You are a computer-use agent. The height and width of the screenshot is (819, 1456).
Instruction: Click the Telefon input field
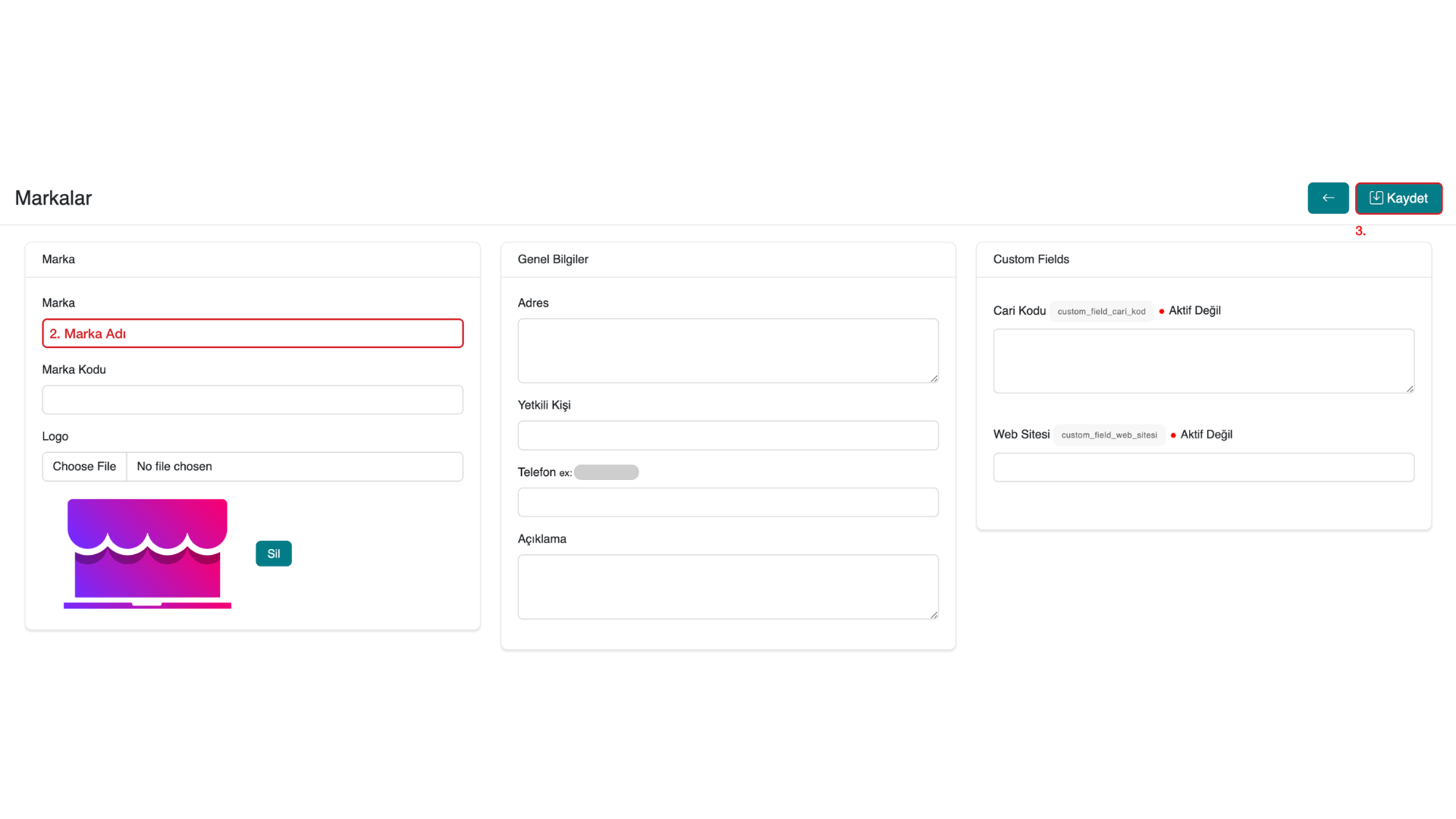click(x=727, y=502)
